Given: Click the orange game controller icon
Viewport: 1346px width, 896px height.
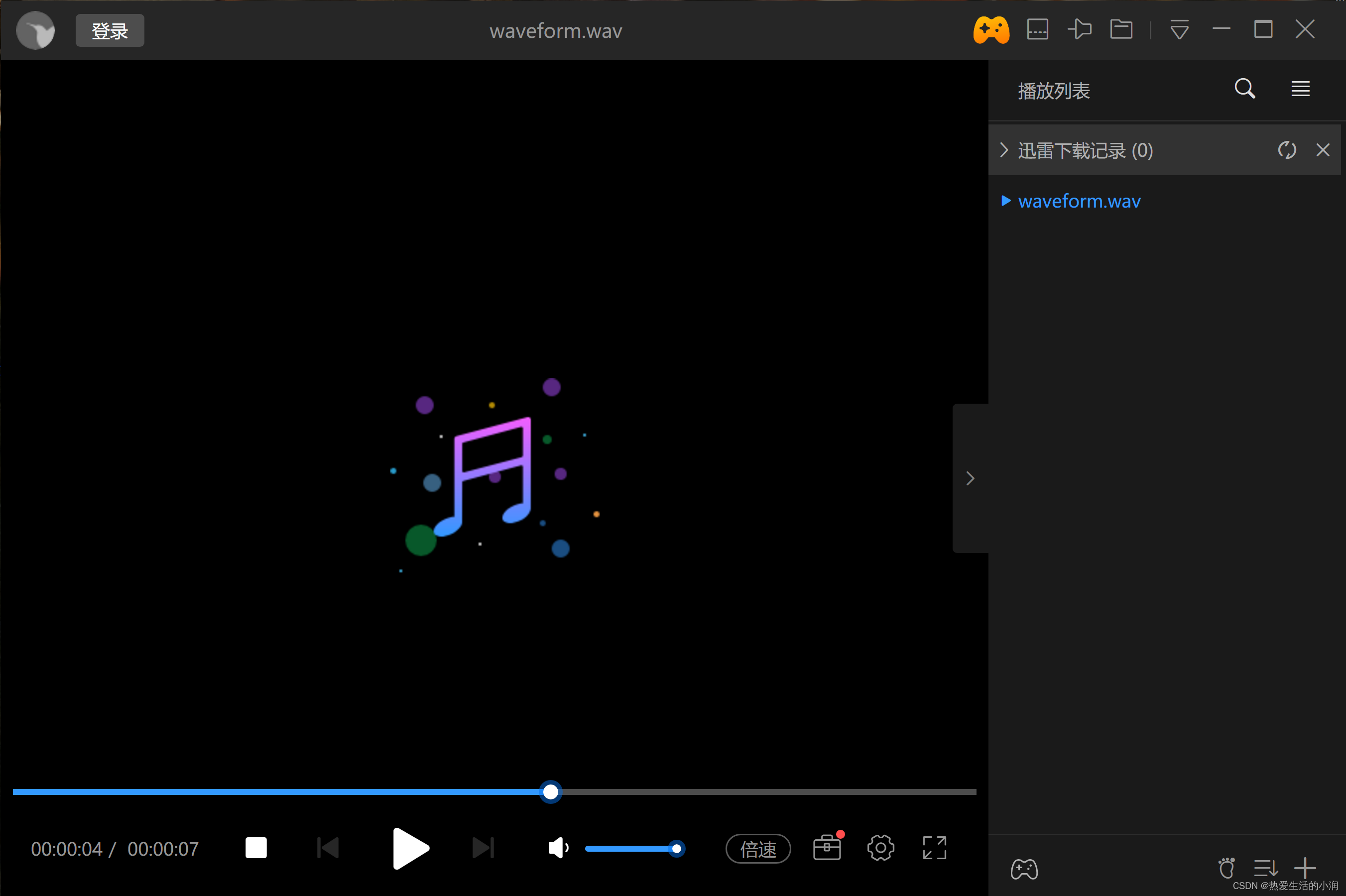Looking at the screenshot, I should [991, 30].
